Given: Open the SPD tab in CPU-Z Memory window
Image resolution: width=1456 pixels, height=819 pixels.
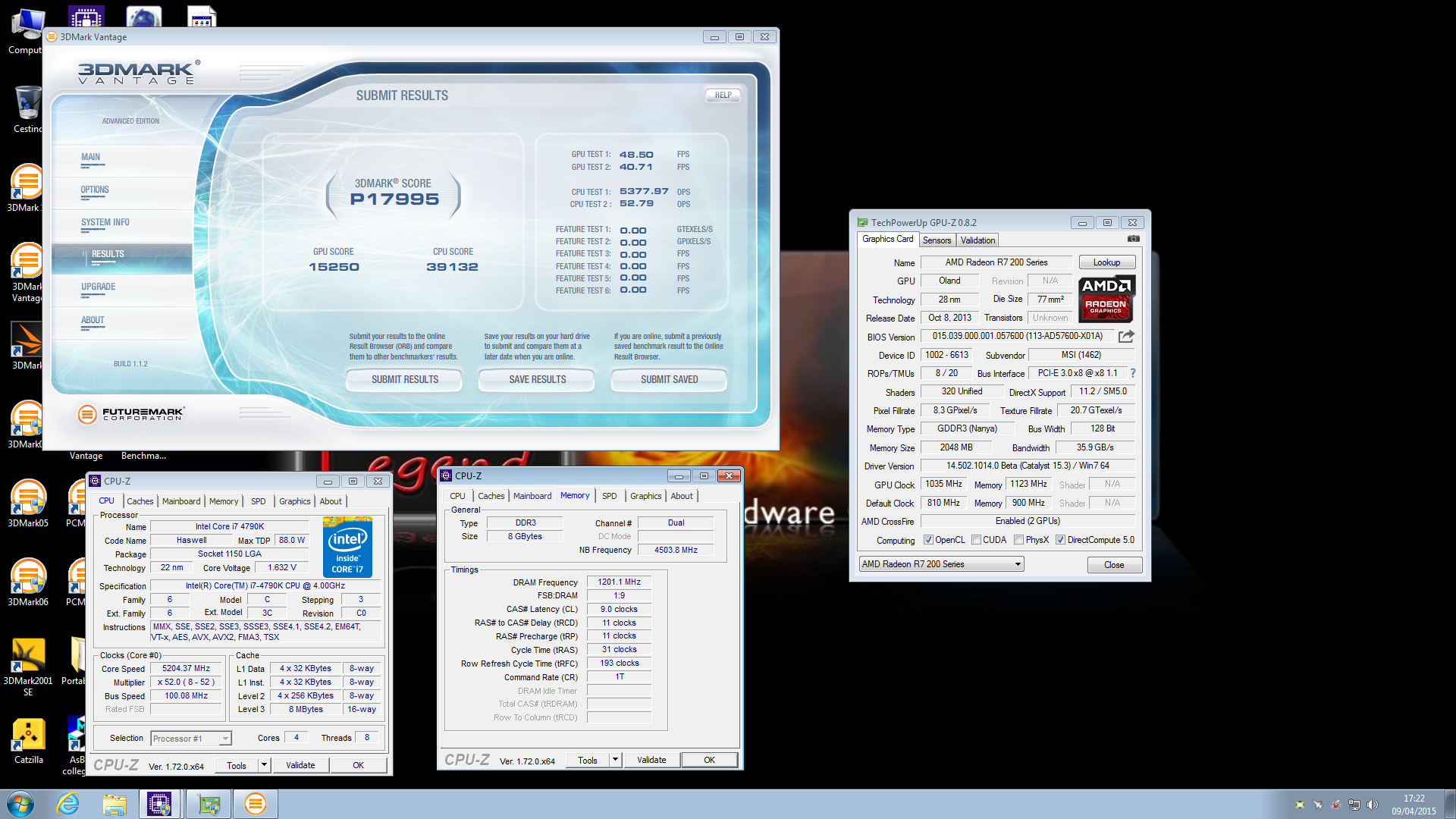Looking at the screenshot, I should click(x=610, y=496).
